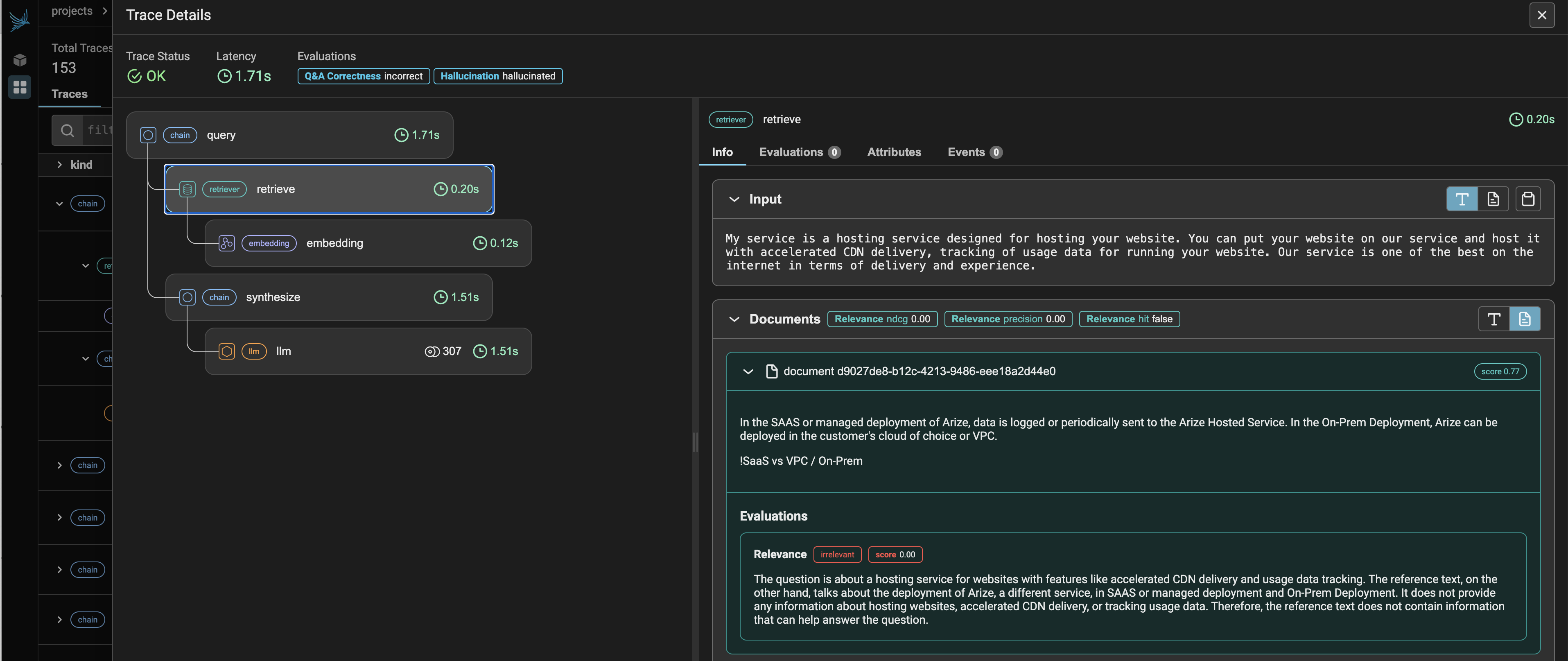Click the Latency clock icon by 1.71s
The image size is (1568, 661).
pos(225,76)
